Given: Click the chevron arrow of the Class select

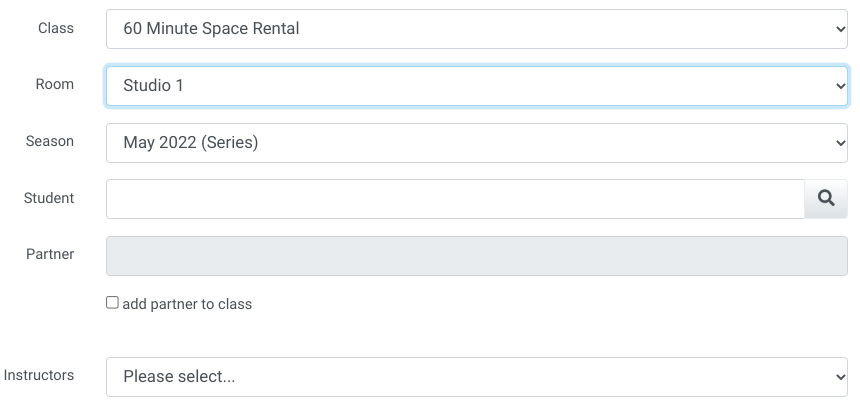Looking at the screenshot, I should [x=840, y=29].
